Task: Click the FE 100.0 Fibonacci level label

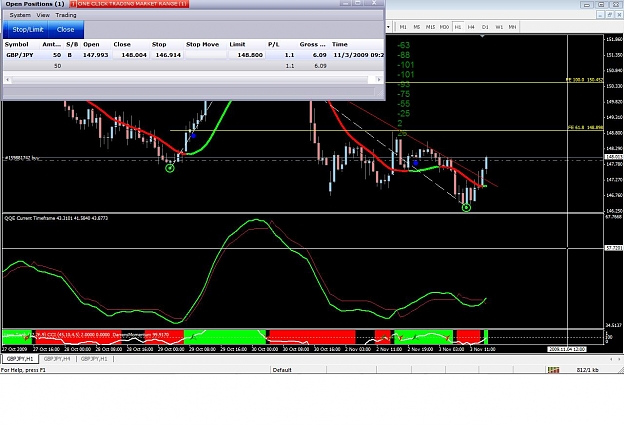Action: [x=585, y=80]
